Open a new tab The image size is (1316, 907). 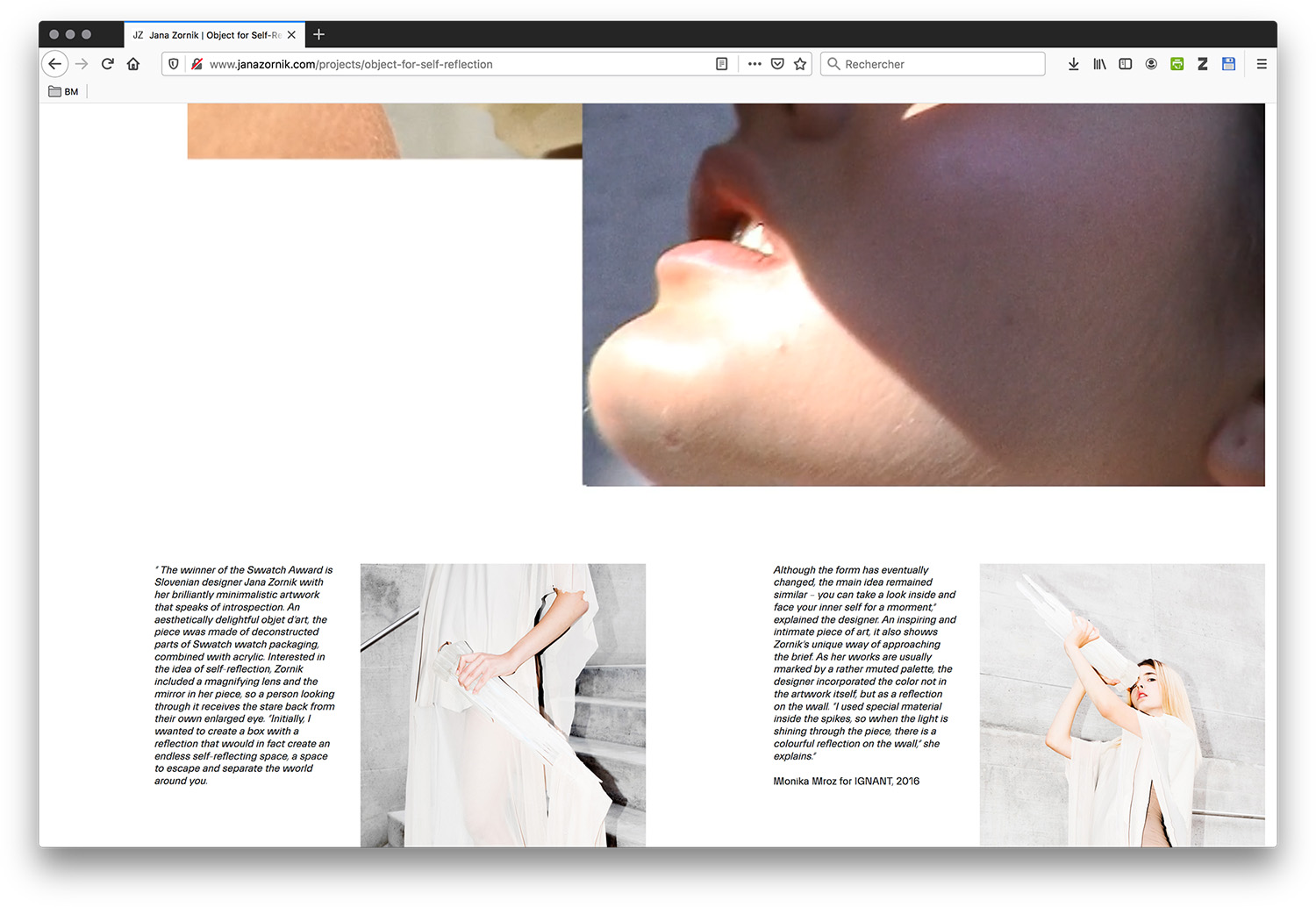click(319, 34)
